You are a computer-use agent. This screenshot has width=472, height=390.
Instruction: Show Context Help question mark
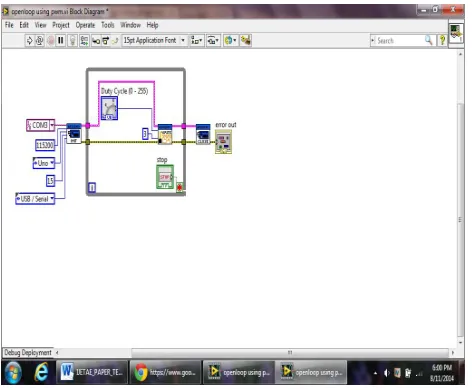pyautogui.click(x=442, y=40)
